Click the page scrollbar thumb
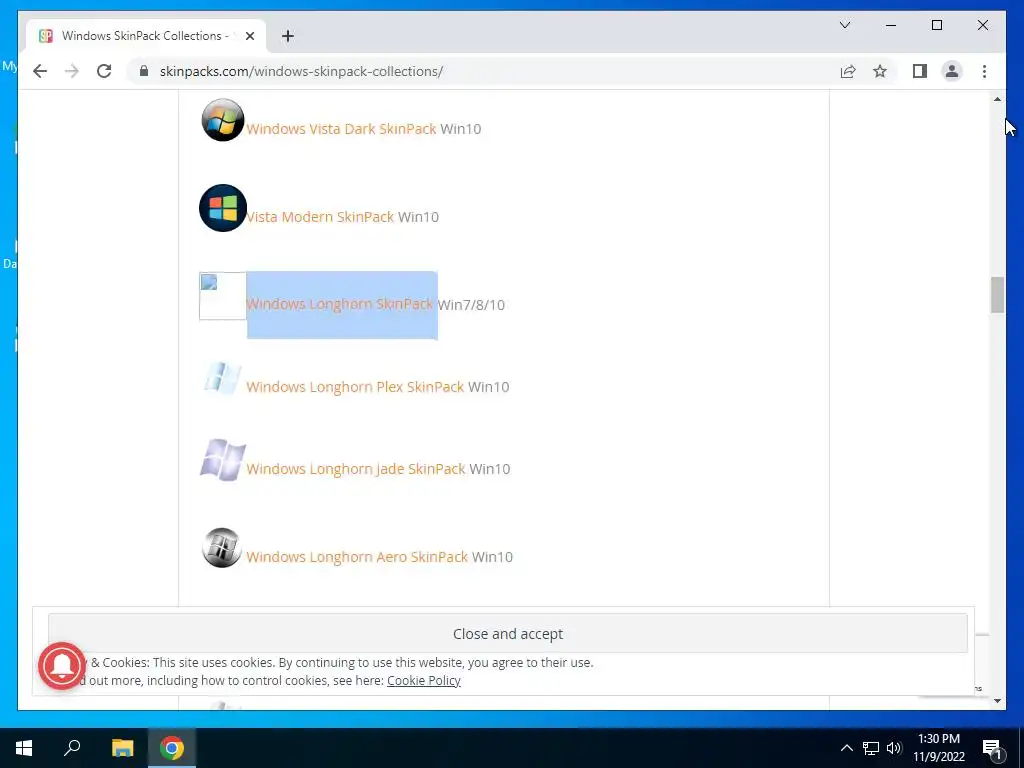 click(997, 295)
